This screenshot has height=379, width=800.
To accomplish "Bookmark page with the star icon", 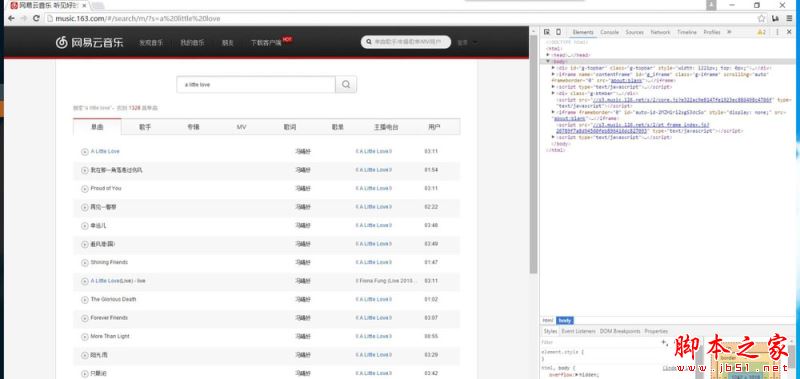I will 761,18.
